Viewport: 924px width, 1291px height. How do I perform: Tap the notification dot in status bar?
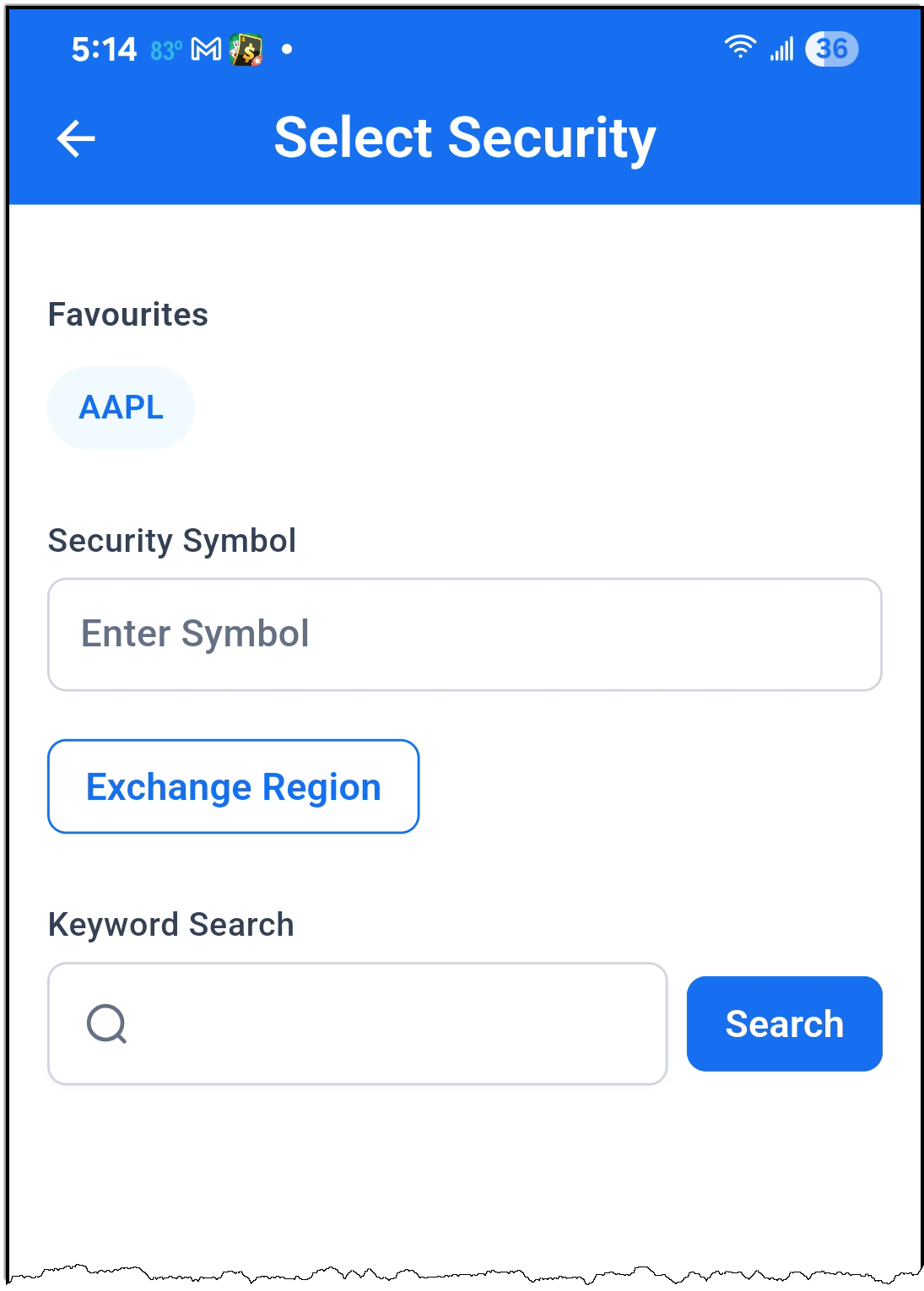point(287,50)
